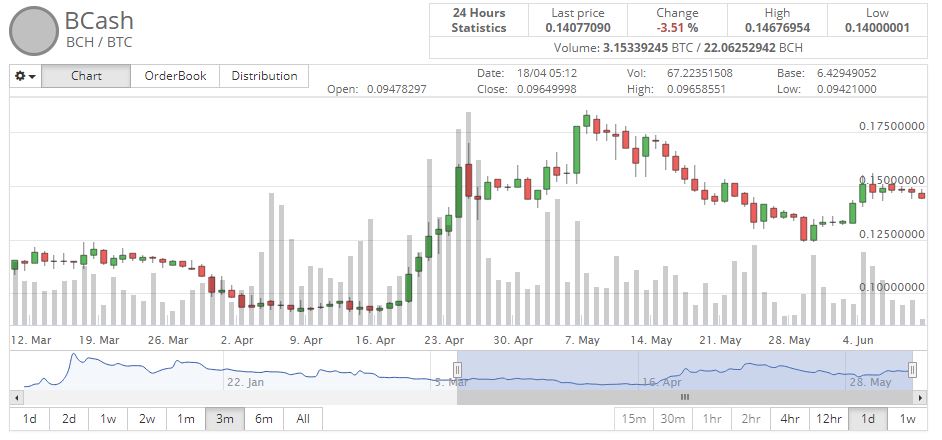
Task: Open the chart settings gear dropdown
Action: [x=25, y=76]
